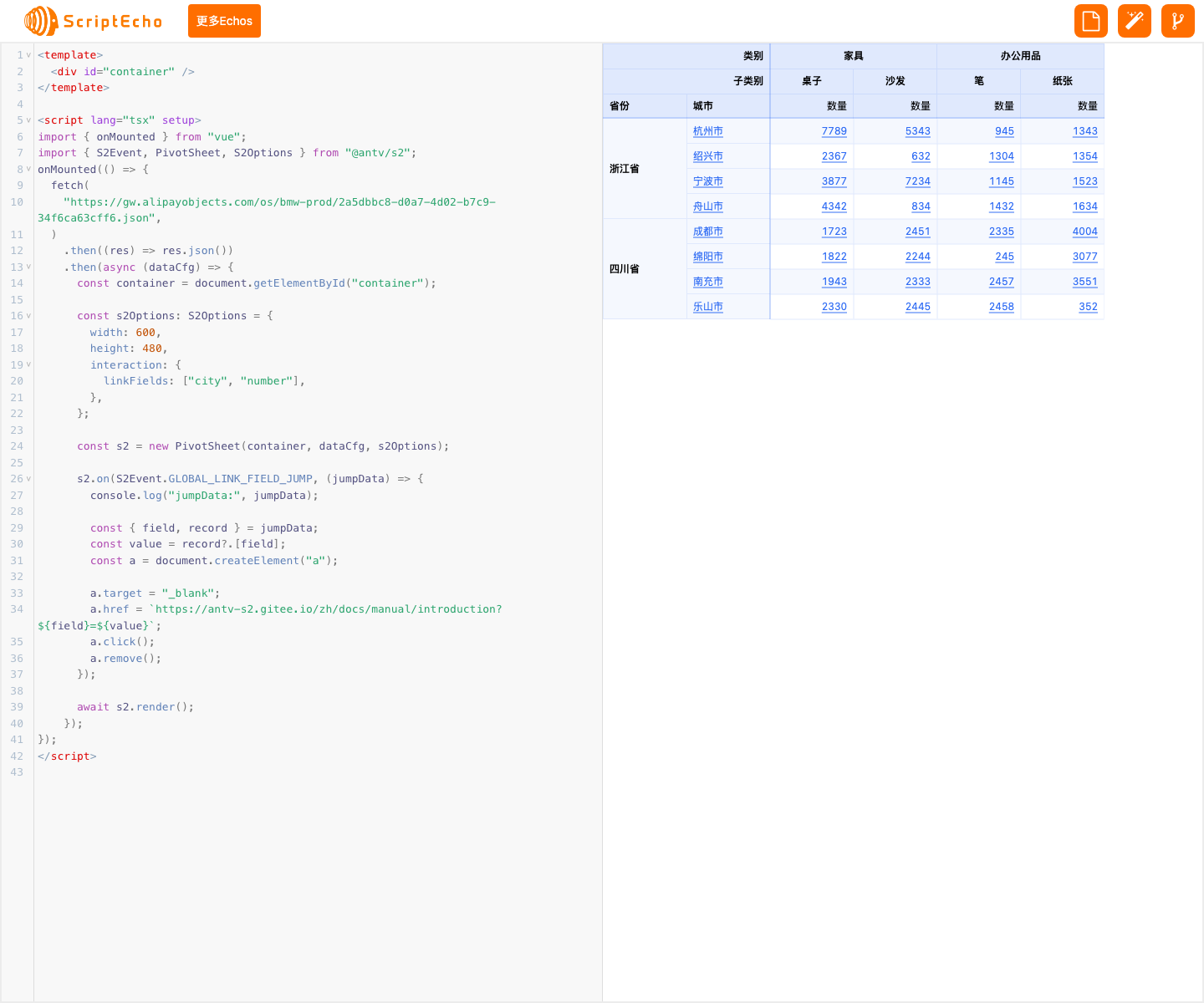
Task: Click the ScriptEcho logo
Action: pyautogui.click(x=94, y=21)
